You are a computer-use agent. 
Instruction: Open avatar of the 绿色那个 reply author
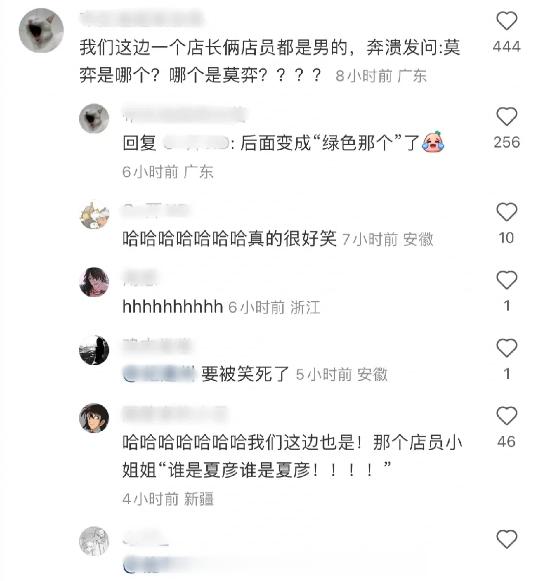point(94,118)
